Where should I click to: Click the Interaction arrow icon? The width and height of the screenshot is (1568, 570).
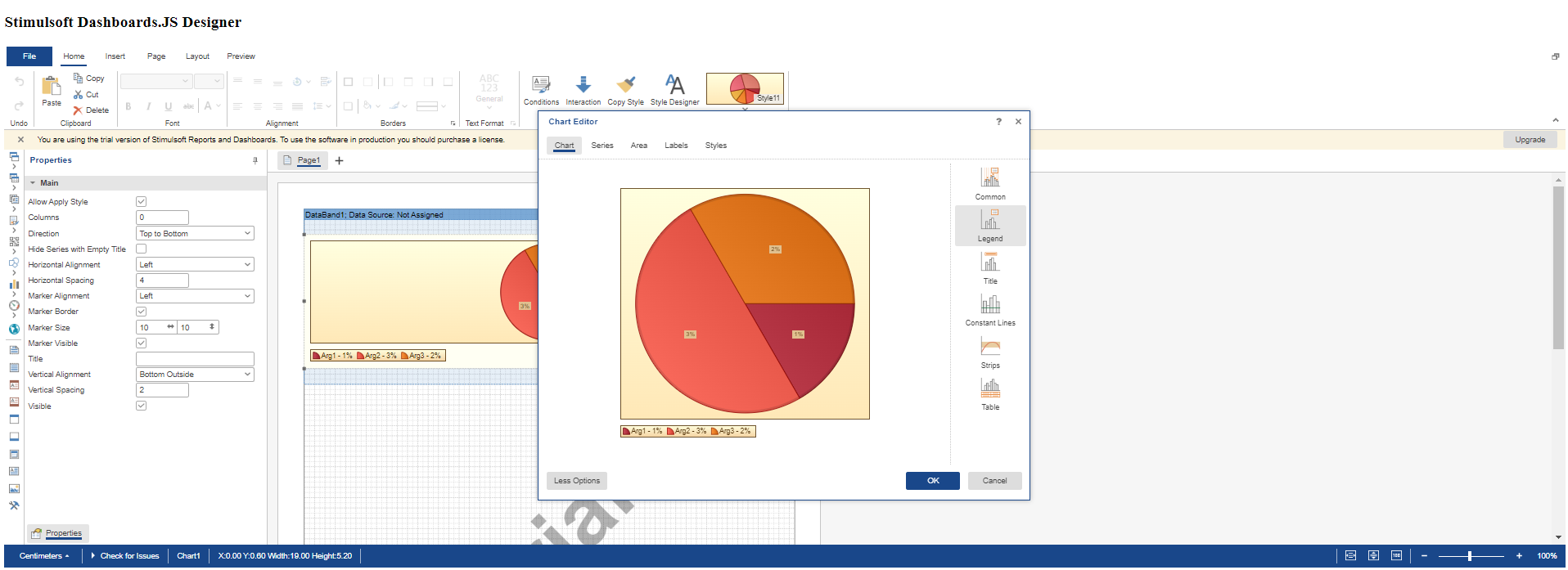point(583,85)
